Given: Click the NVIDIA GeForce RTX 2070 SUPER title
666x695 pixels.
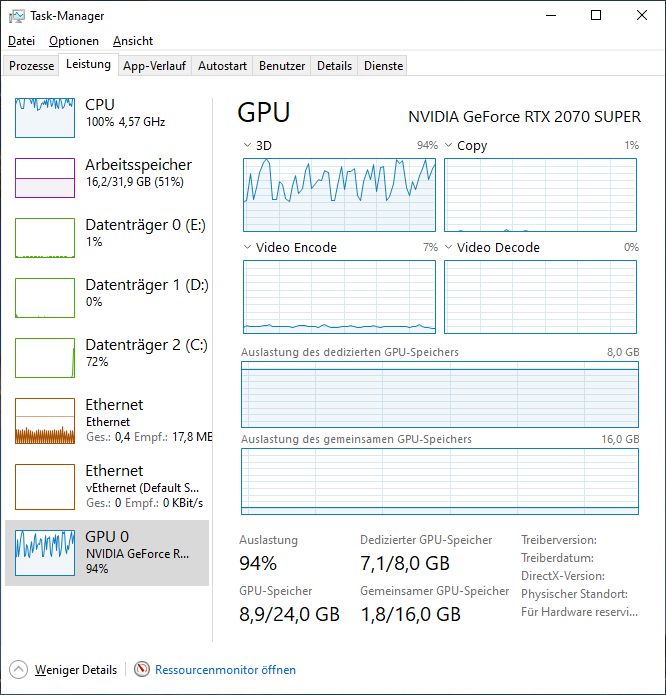Looking at the screenshot, I should click(524, 117).
